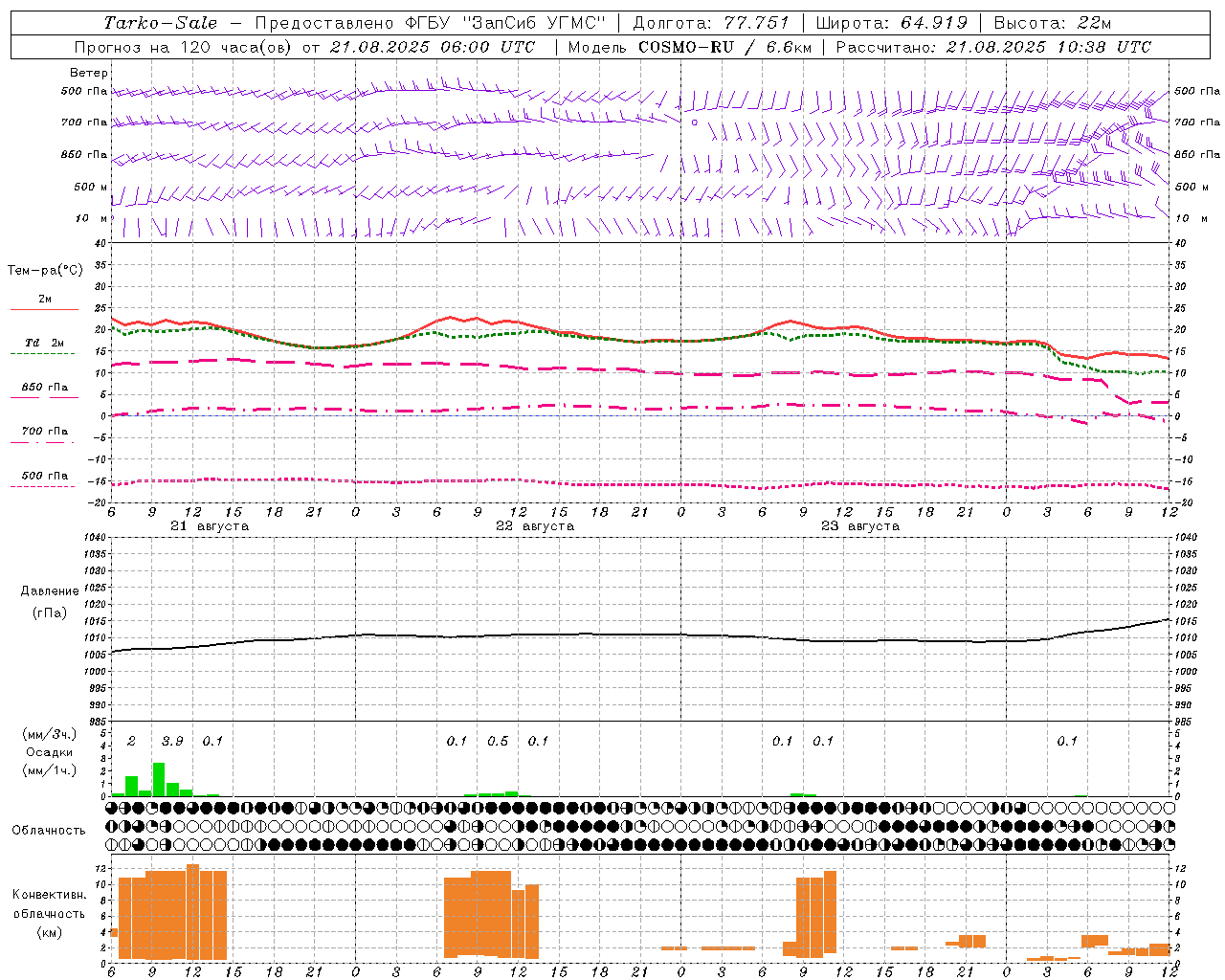Click the date label 21 августа
The image size is (1225, 980).
(x=210, y=526)
